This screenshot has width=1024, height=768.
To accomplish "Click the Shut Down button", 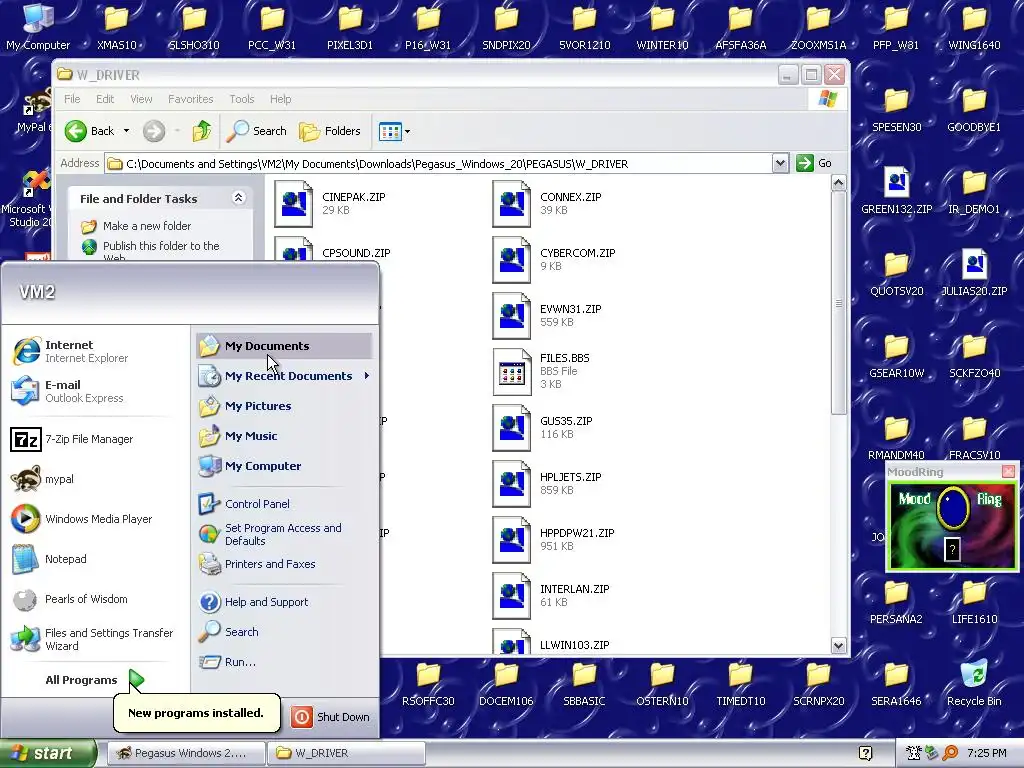I will (330, 717).
